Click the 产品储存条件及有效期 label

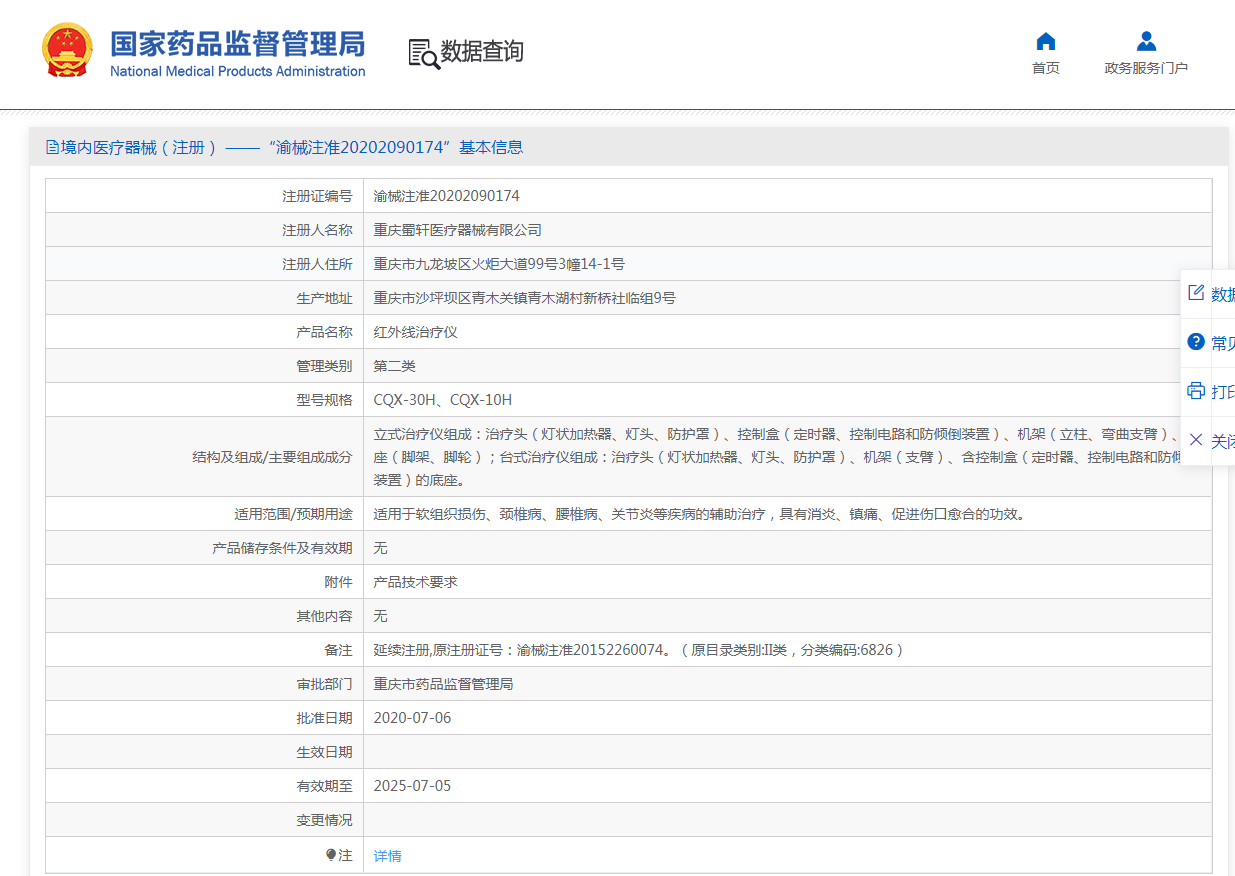282,548
